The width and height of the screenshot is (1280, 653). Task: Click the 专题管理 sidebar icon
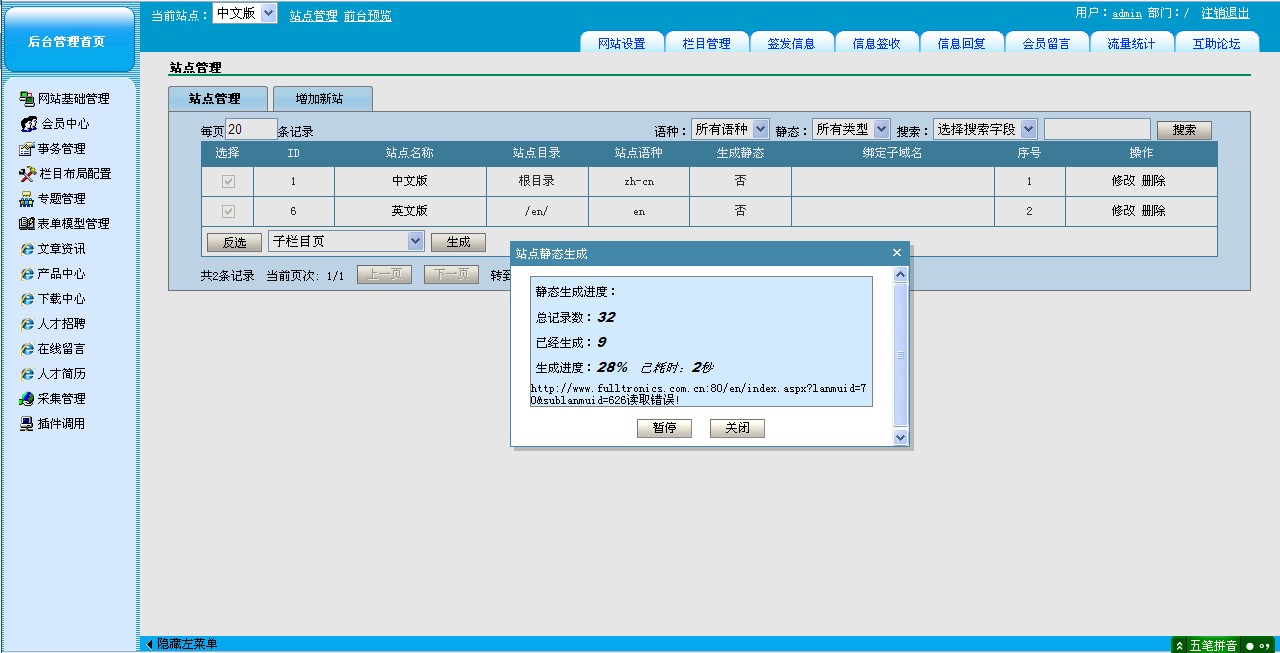coord(27,199)
